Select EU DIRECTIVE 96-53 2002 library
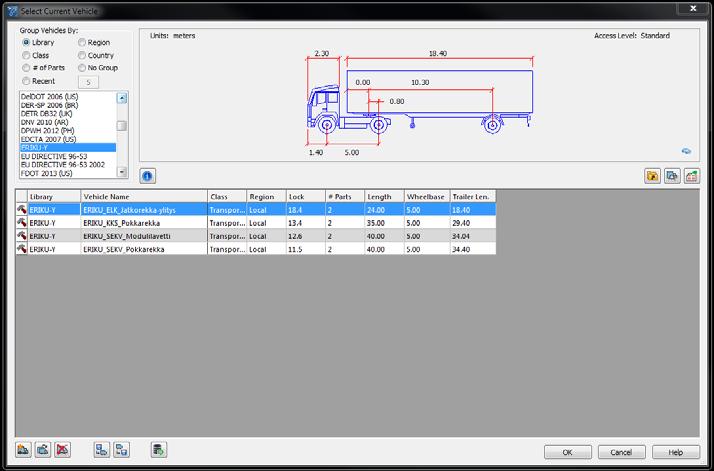Viewport: 714px width, 471px height. tap(68, 164)
